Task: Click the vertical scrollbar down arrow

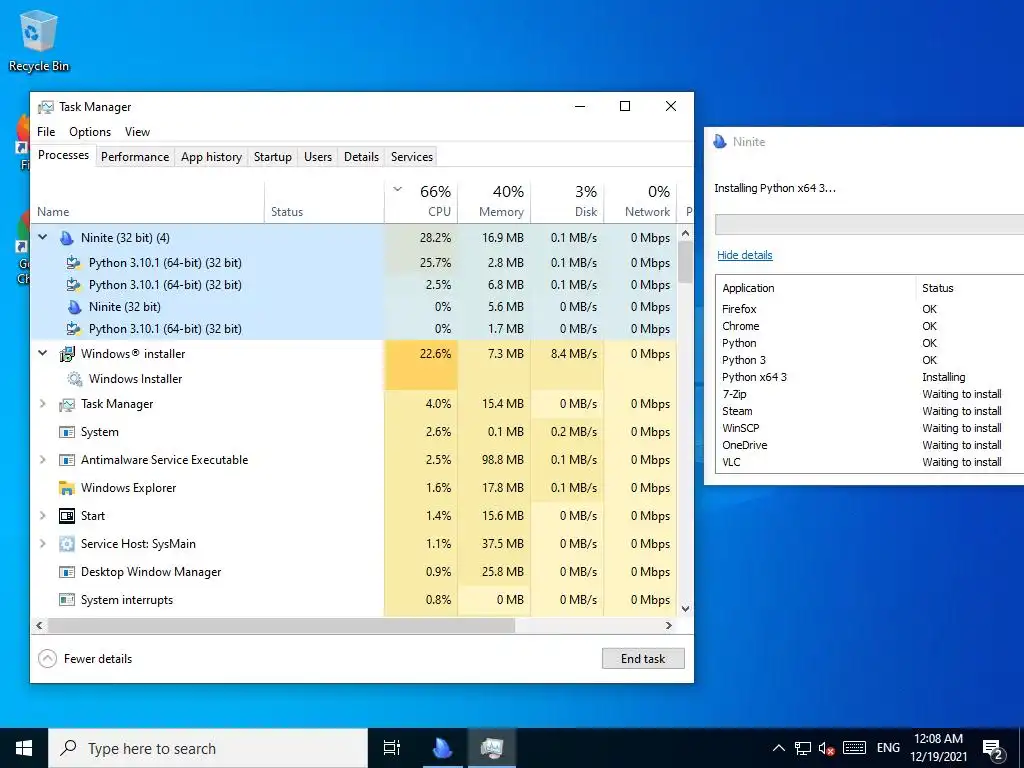Action: point(686,609)
